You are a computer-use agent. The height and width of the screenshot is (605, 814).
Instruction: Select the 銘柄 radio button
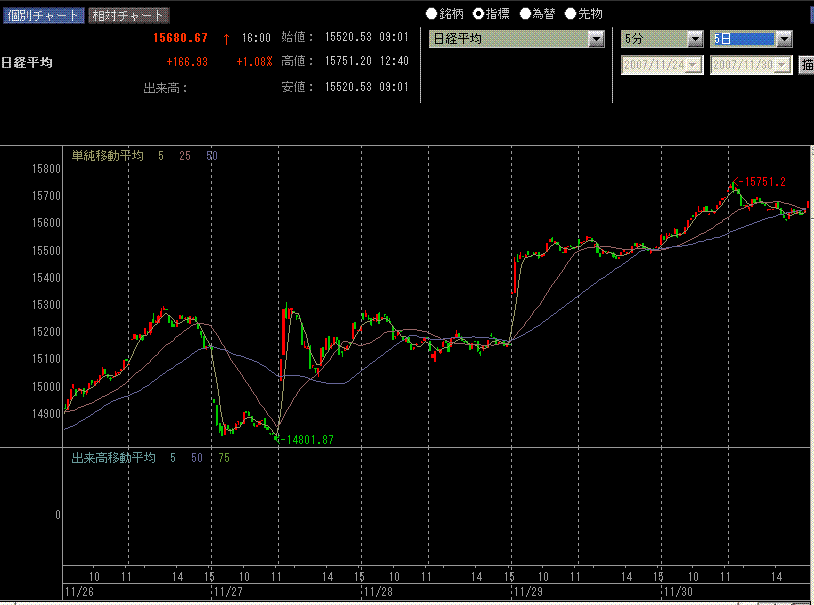(432, 14)
